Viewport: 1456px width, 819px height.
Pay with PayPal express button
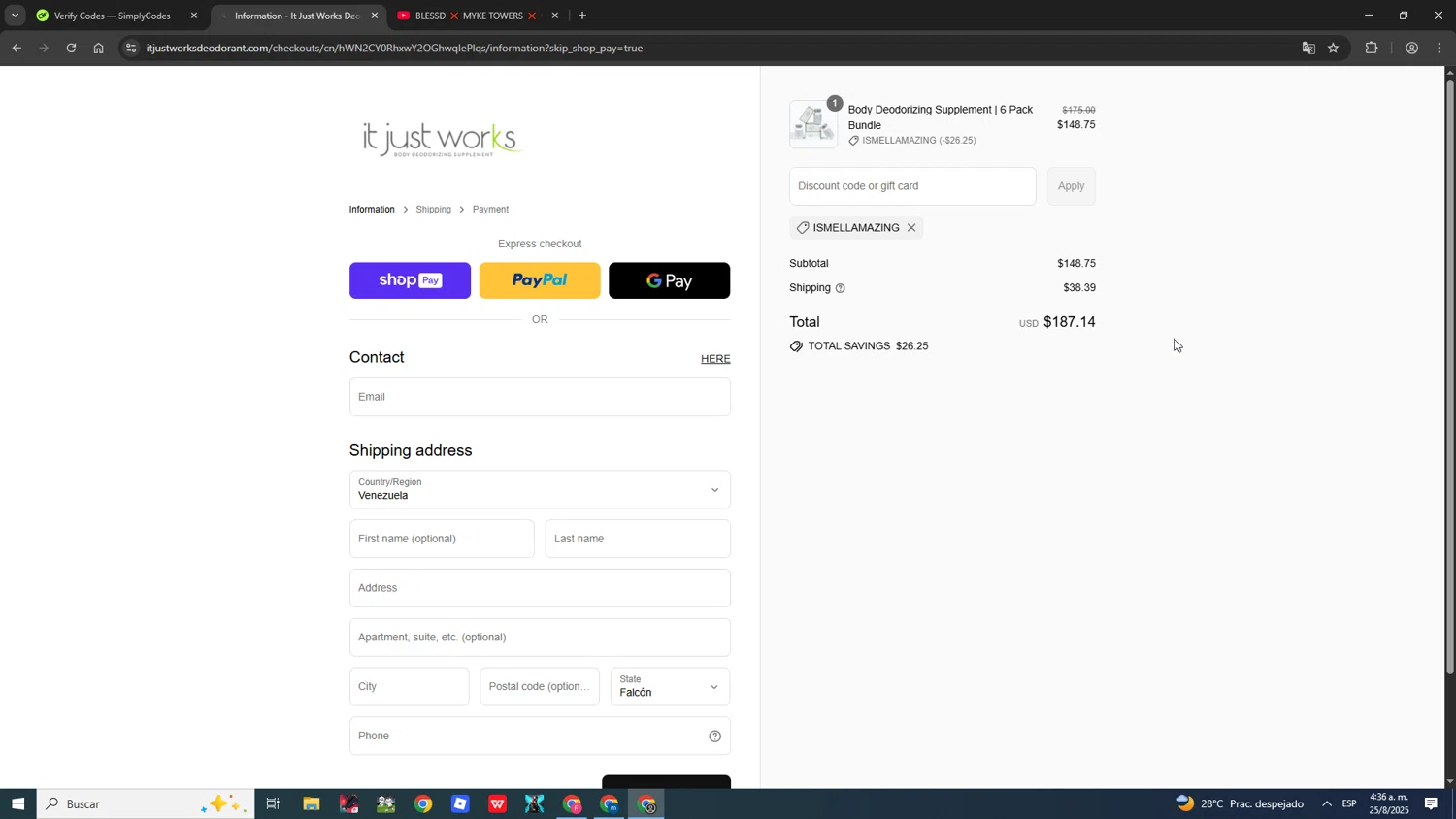[x=540, y=280]
